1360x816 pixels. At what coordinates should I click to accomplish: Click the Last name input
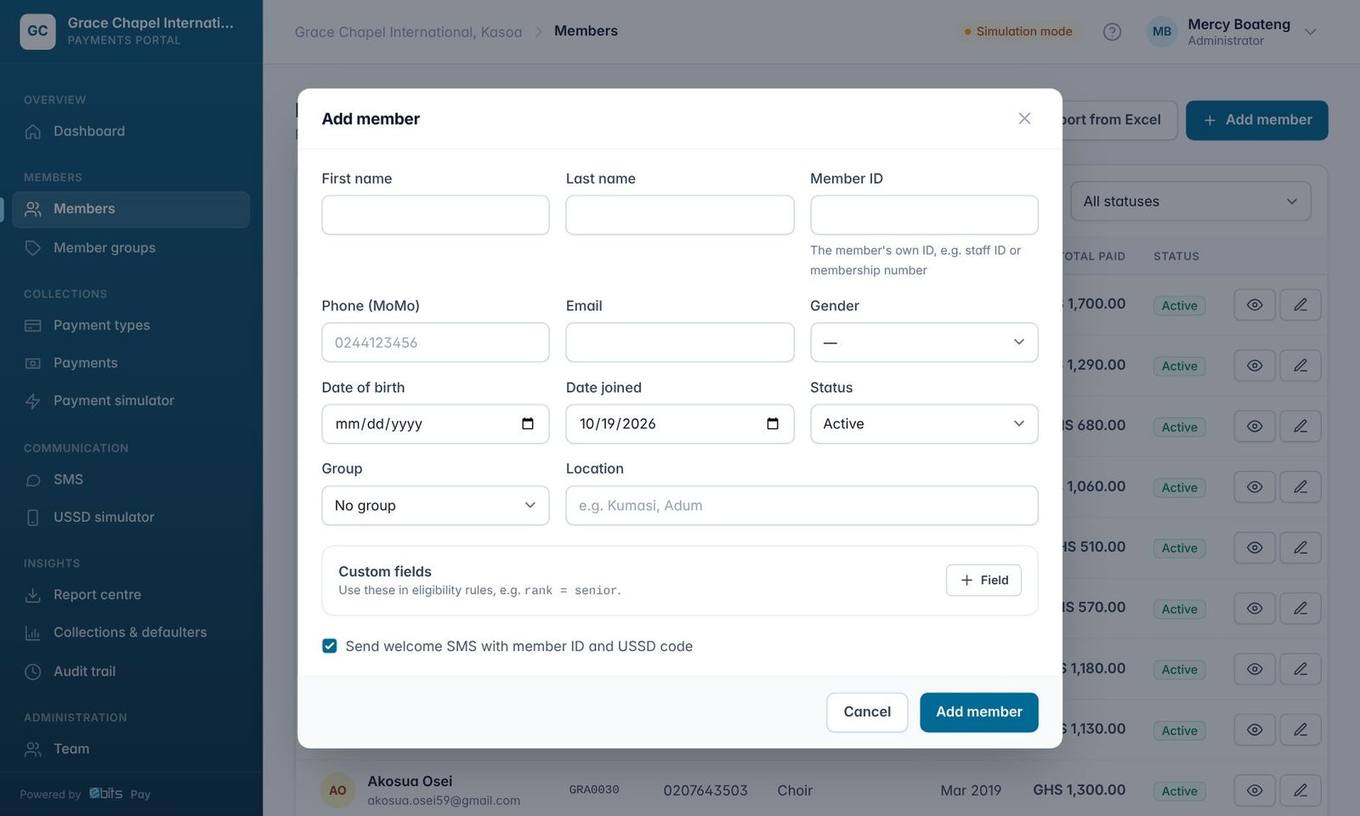[680, 215]
